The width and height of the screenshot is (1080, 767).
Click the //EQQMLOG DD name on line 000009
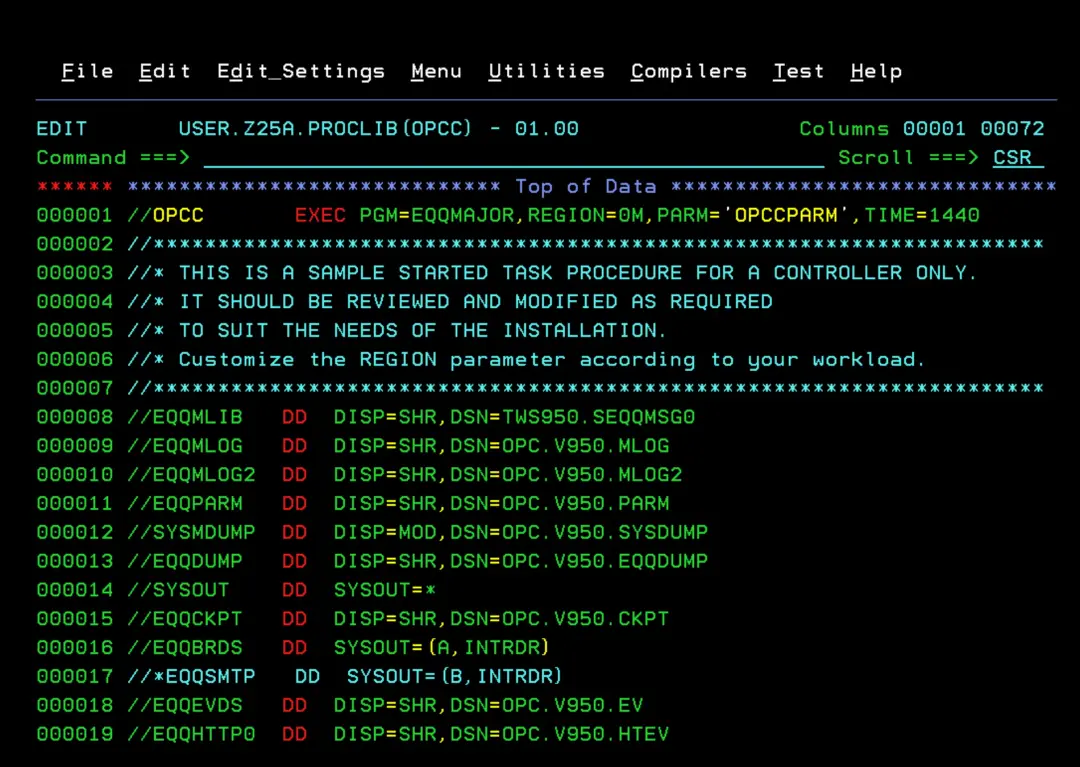click(185, 447)
